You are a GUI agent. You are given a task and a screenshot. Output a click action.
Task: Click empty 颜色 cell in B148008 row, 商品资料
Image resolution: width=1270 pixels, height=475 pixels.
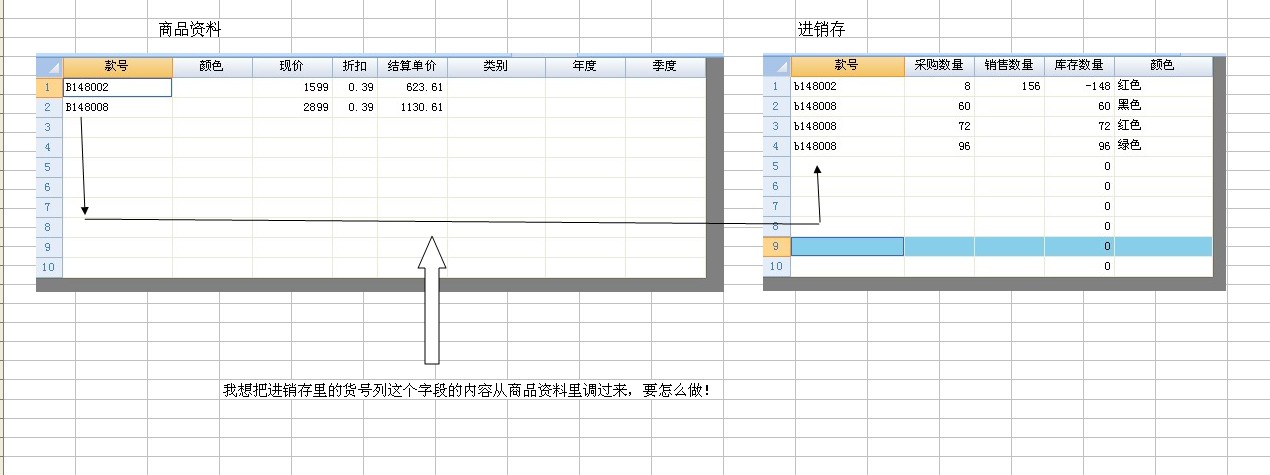212,107
